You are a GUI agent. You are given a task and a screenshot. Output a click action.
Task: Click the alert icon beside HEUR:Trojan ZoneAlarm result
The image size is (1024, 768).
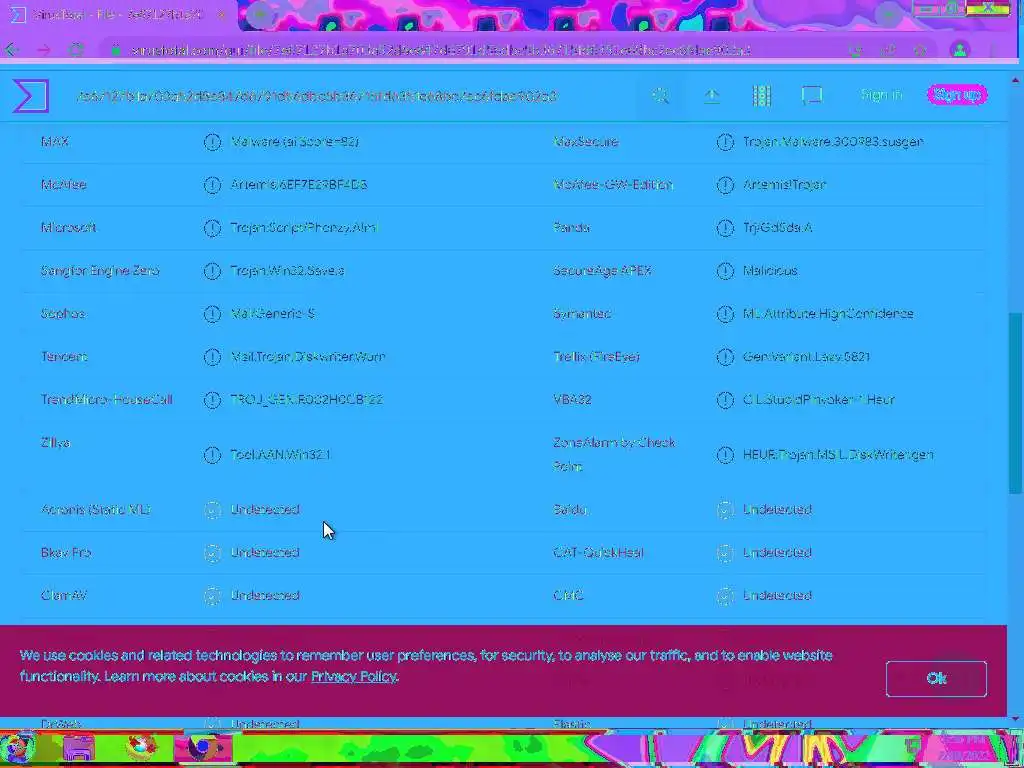pyautogui.click(x=725, y=455)
